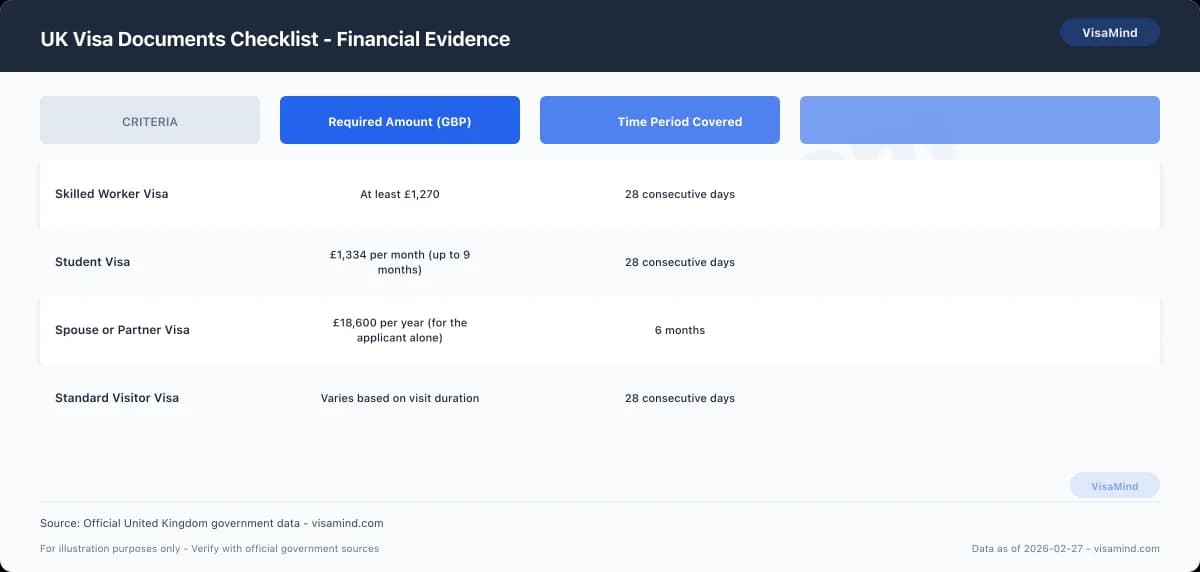This screenshot has width=1200, height=572.
Task: Select the Time Period Covered column header
Action: [660, 120]
